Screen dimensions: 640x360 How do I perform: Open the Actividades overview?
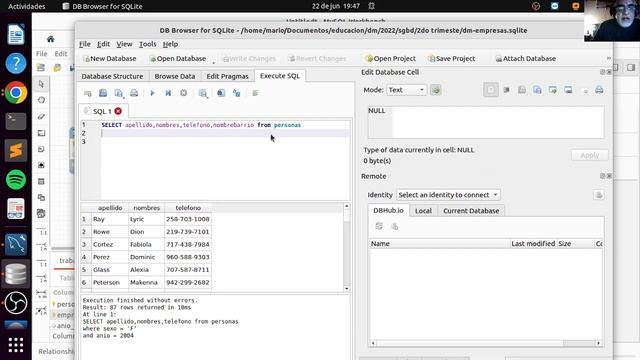click(27, 6)
